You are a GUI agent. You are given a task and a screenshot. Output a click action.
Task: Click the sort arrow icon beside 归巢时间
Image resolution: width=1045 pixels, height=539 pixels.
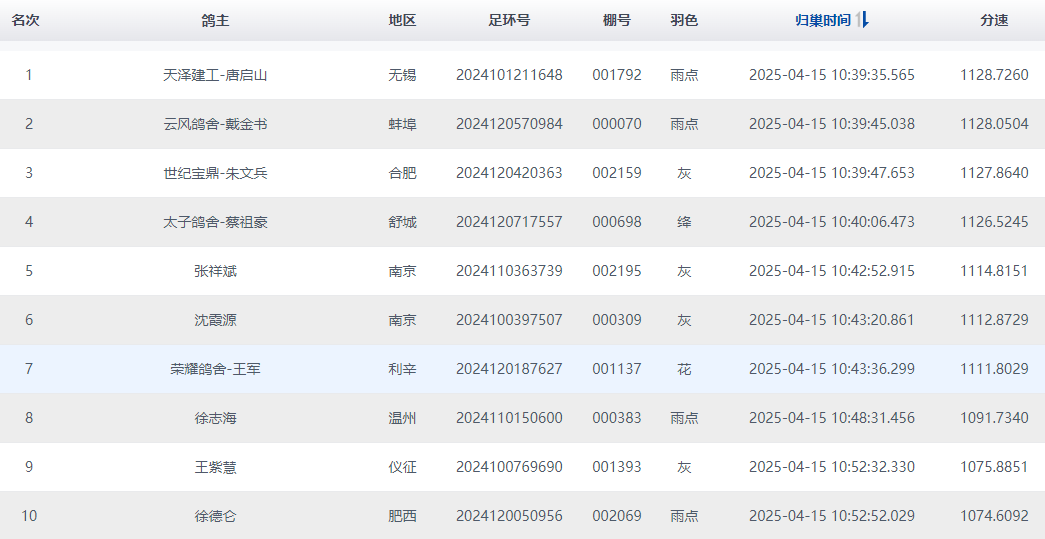pos(862,20)
